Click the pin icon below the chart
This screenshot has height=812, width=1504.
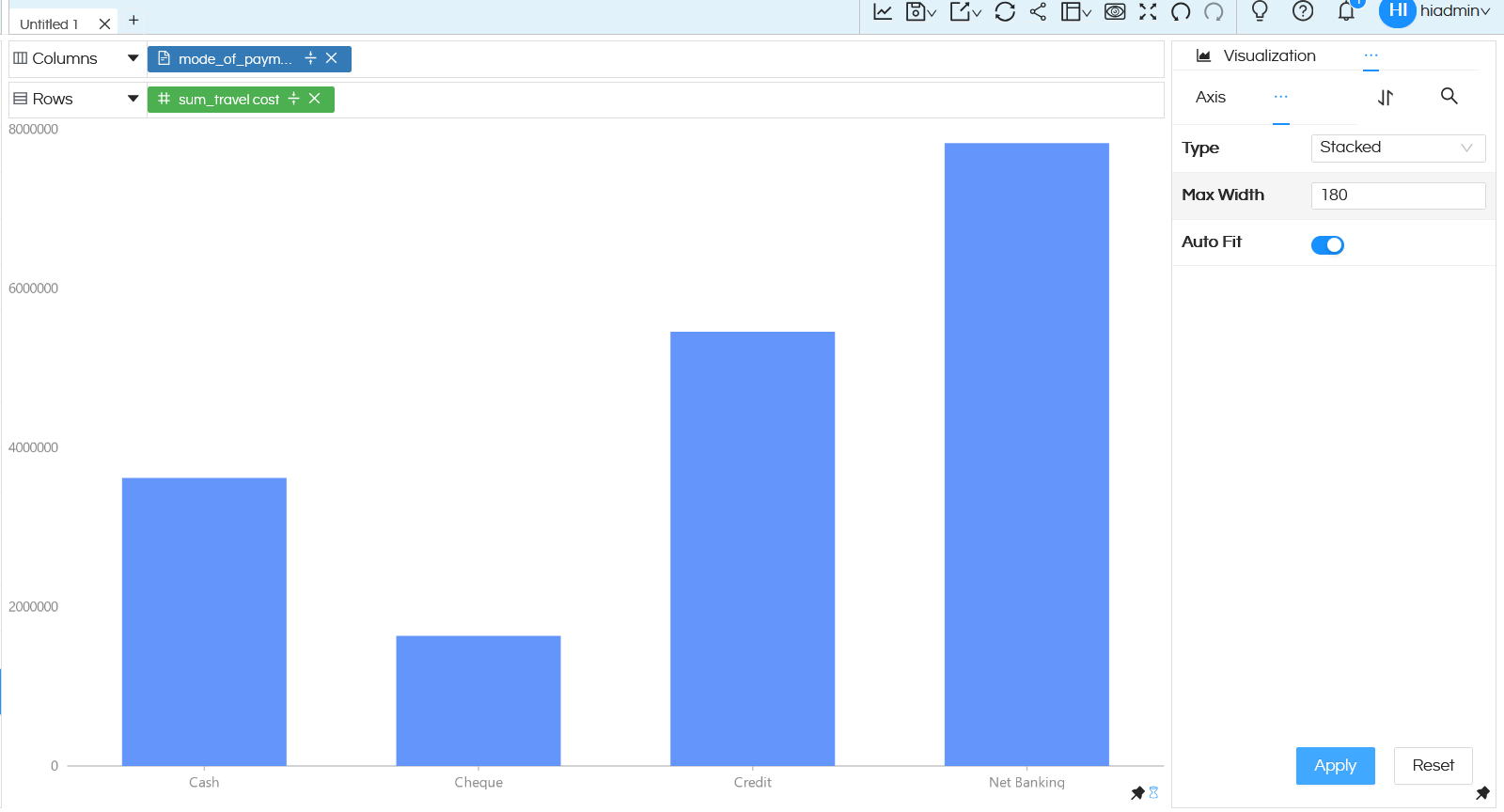point(1137,793)
